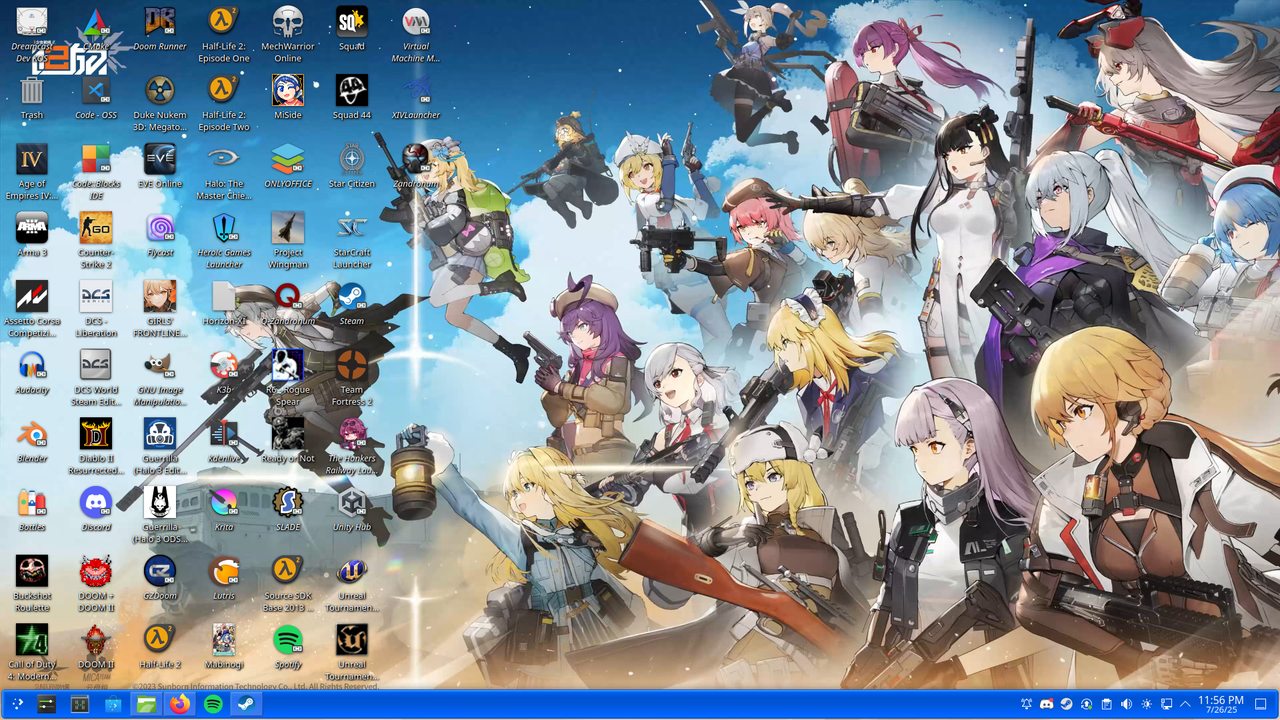Launch Project Wingman from desktop
Image resolution: width=1280 pixels, height=720 pixels.
click(x=288, y=228)
